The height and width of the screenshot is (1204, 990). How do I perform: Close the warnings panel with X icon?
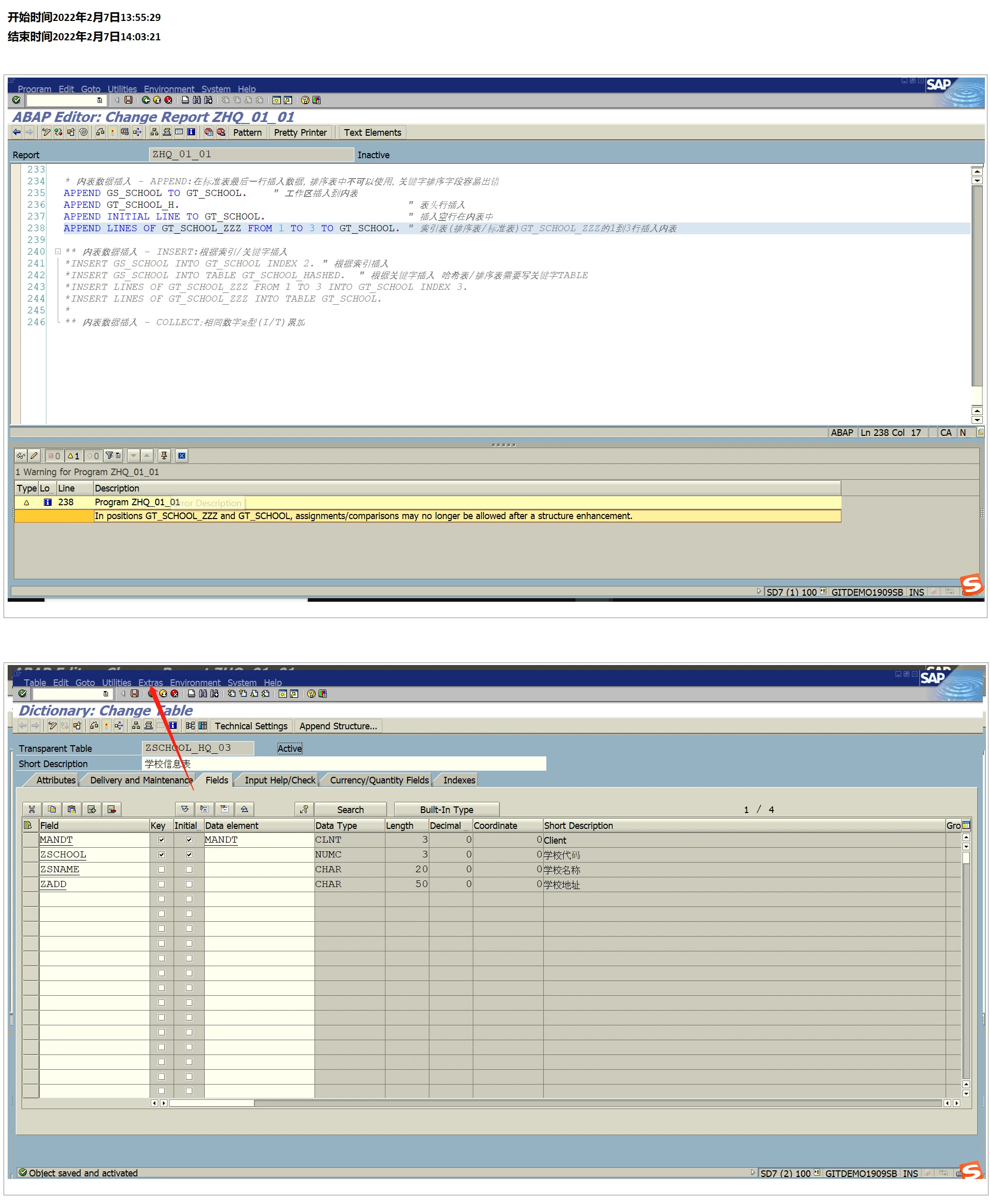click(181, 456)
